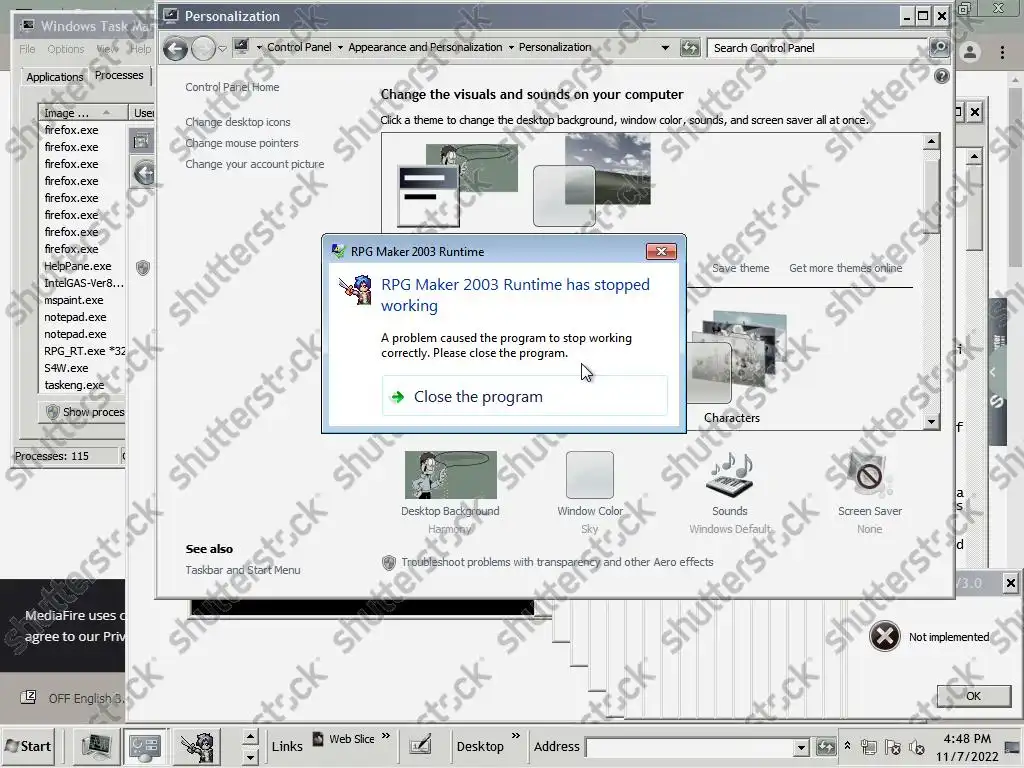Open Change mouse pointers link
This screenshot has width=1024, height=768.
coord(242,143)
